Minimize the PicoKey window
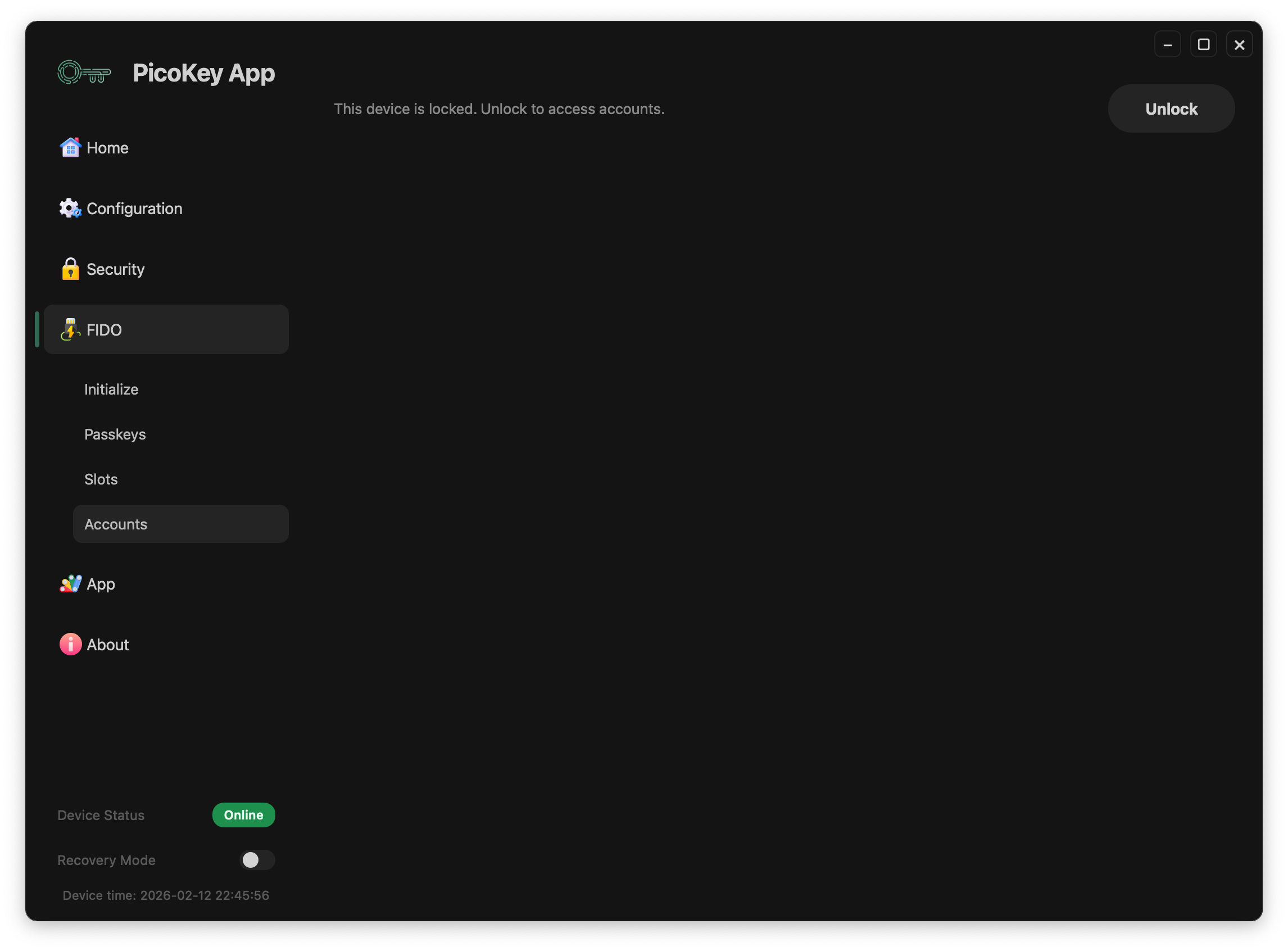 pos(1167,44)
